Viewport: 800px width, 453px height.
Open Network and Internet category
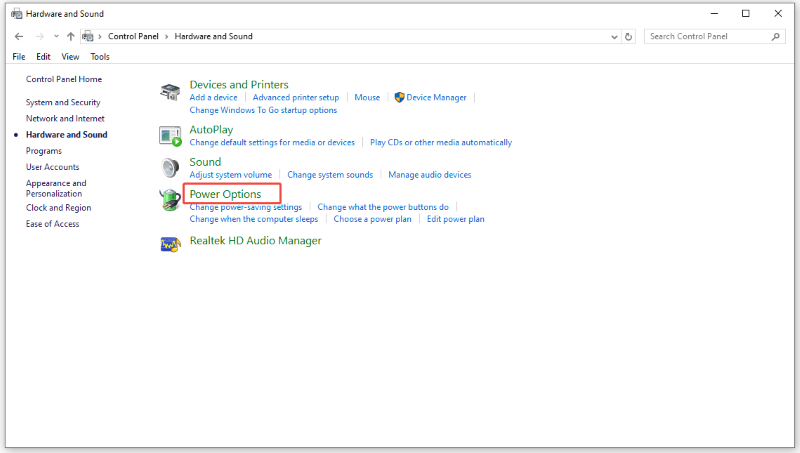(65, 118)
